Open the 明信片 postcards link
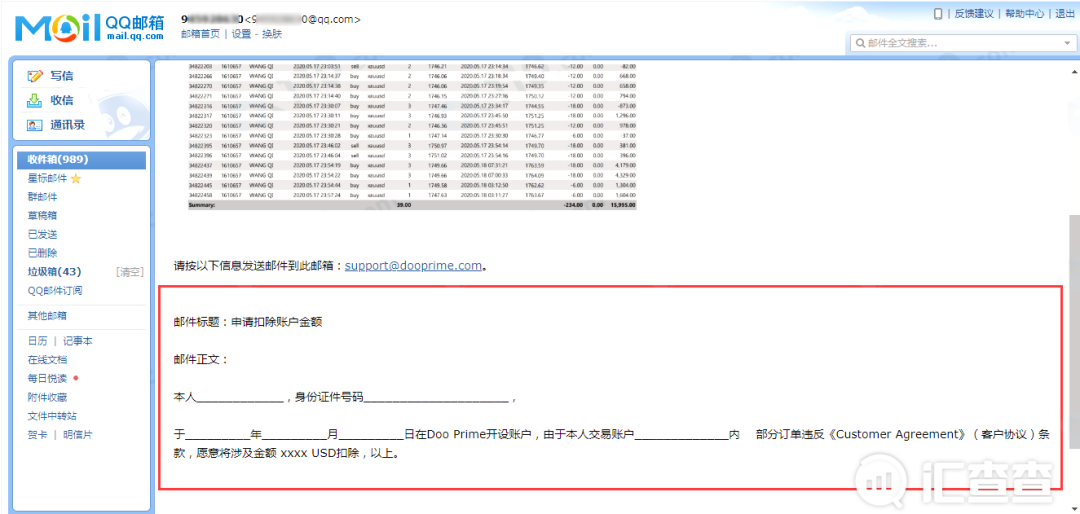The width and height of the screenshot is (1080, 514). coord(78,435)
